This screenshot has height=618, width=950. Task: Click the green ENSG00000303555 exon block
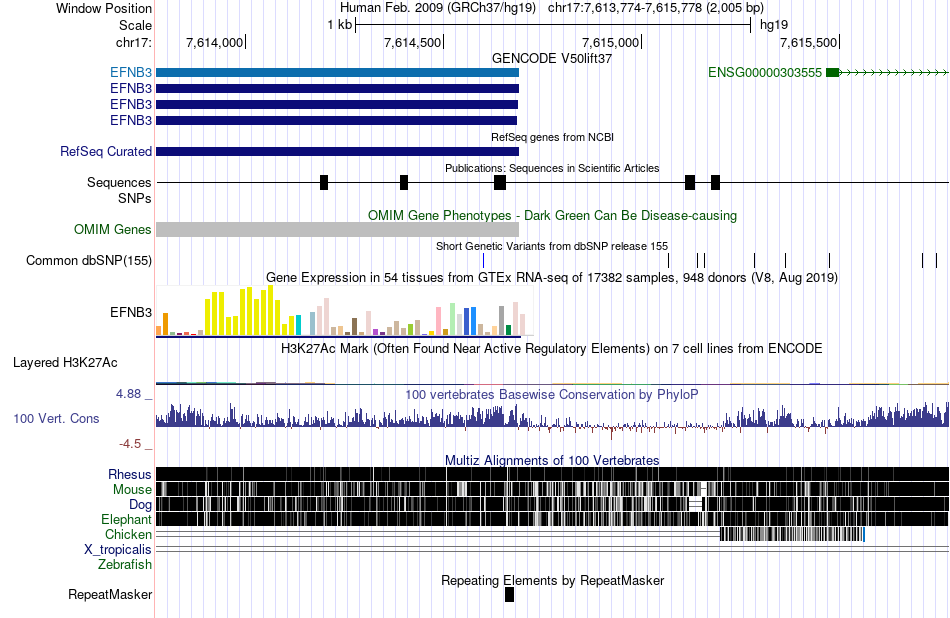[832, 73]
